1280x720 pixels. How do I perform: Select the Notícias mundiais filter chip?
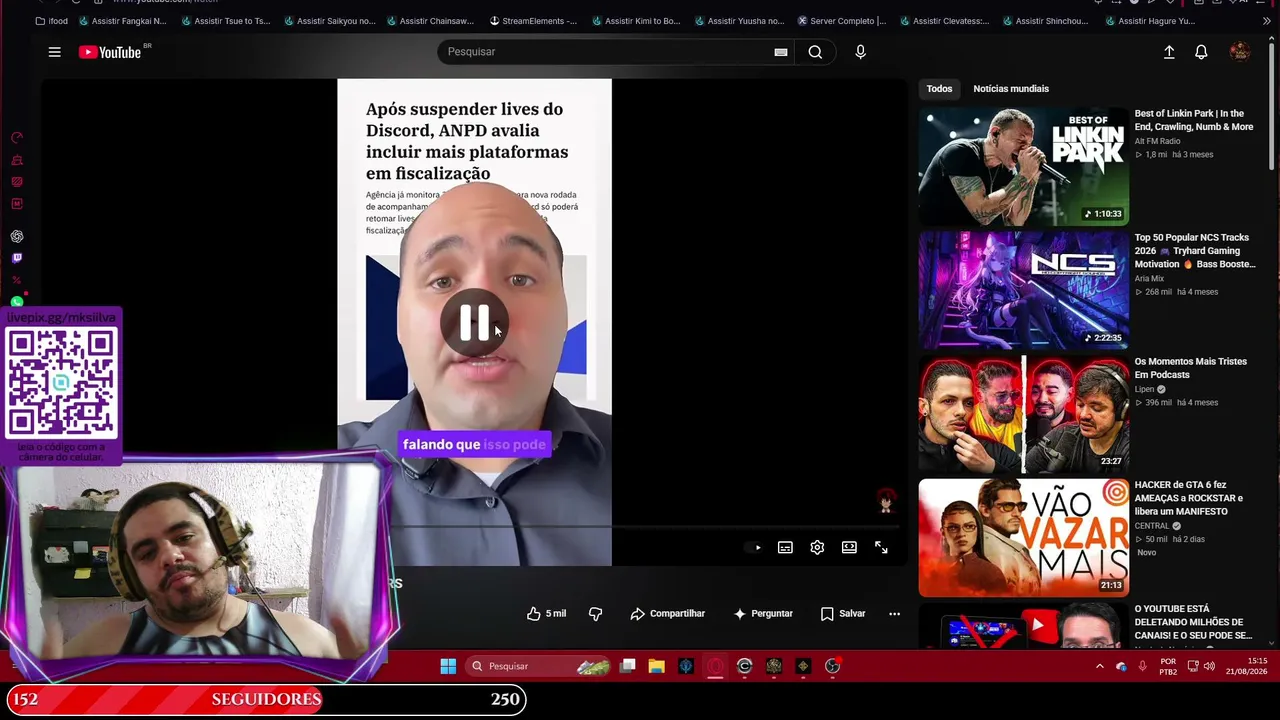pos(1011,89)
